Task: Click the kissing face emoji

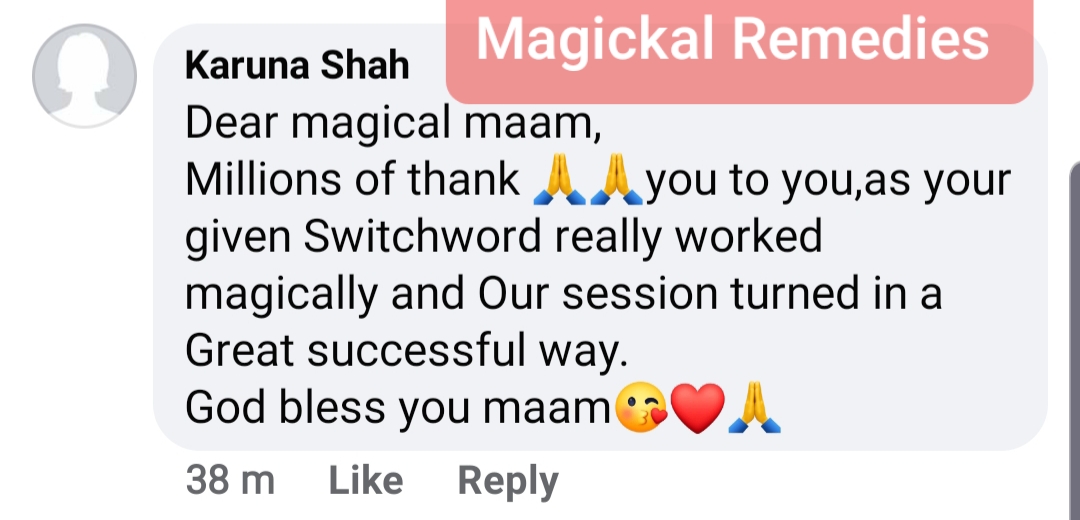Action: point(641,408)
